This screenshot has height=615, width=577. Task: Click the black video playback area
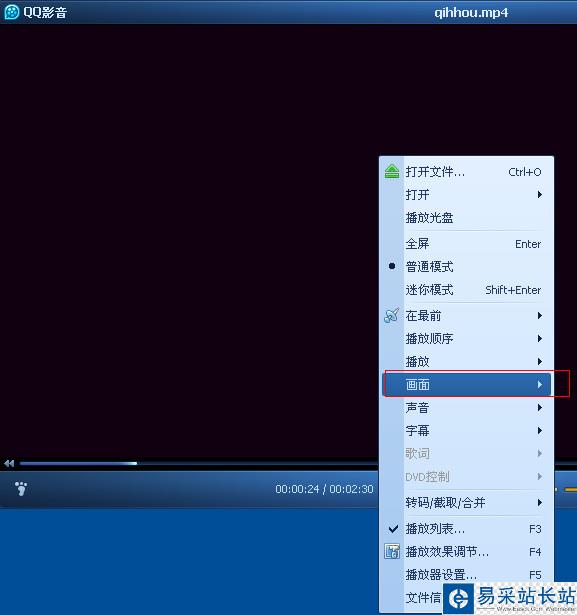pyautogui.click(x=188, y=239)
